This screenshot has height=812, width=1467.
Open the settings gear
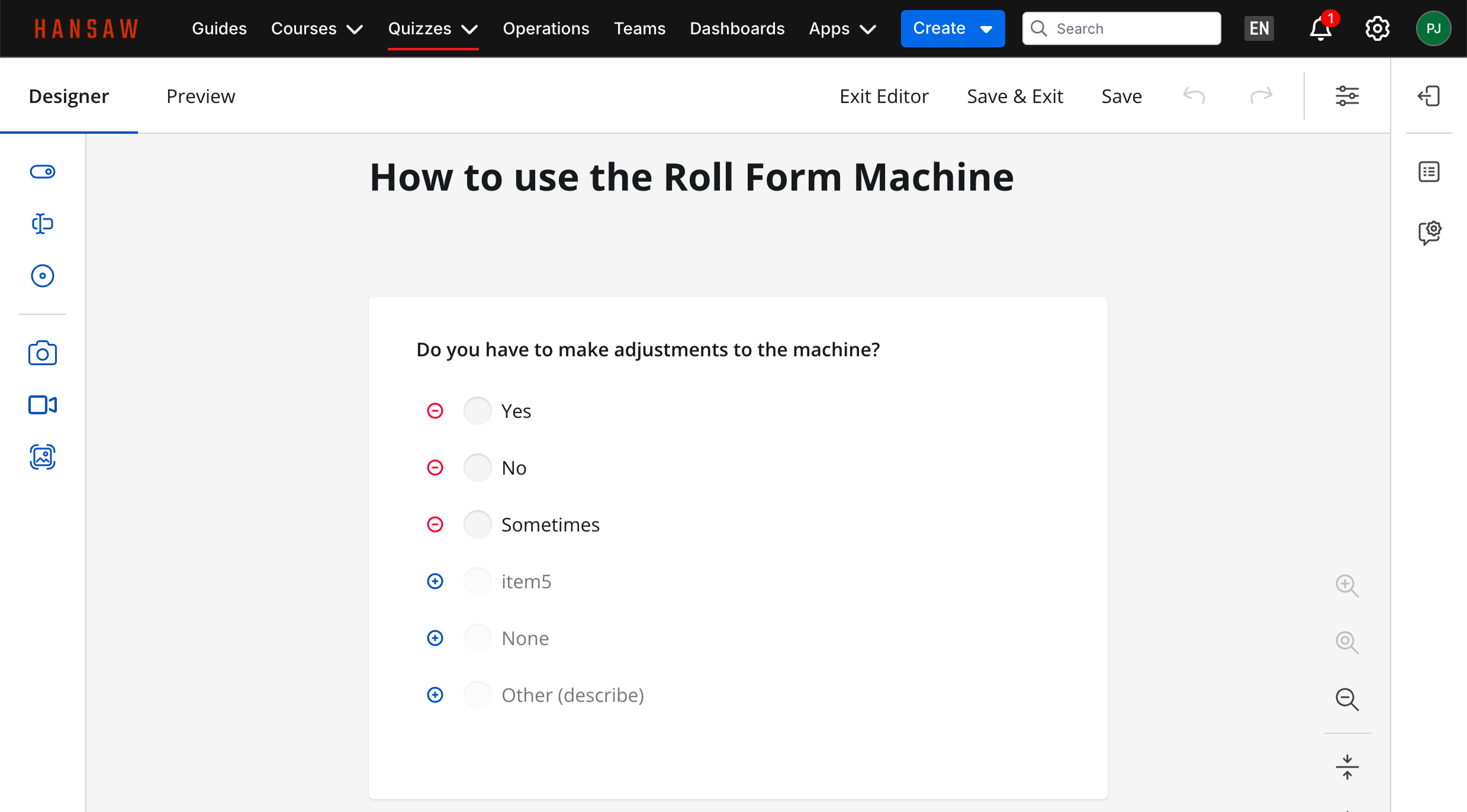[x=1377, y=28]
